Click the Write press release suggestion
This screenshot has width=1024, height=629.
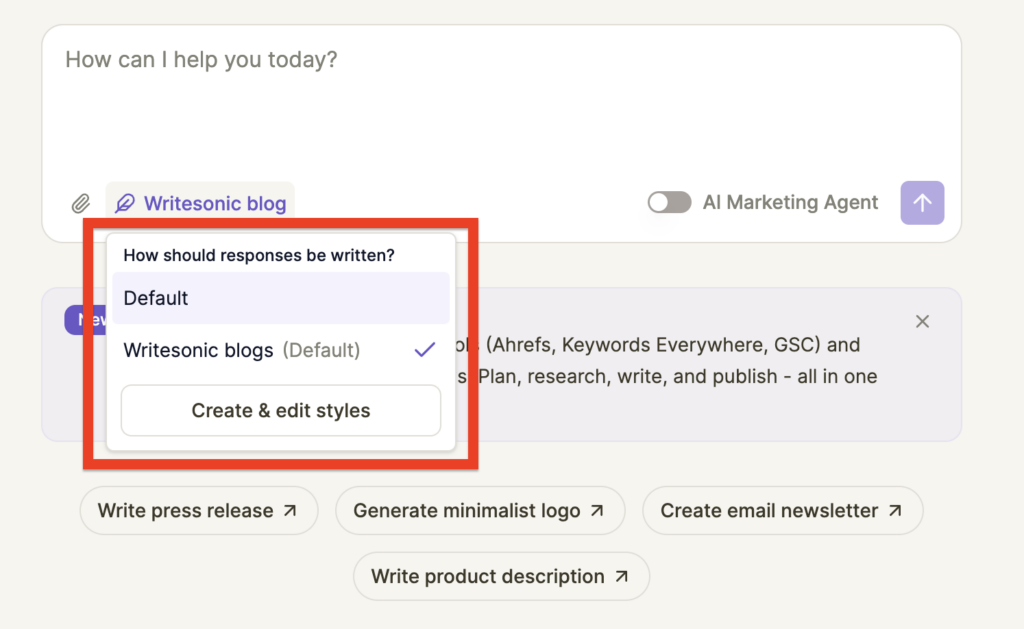(199, 510)
